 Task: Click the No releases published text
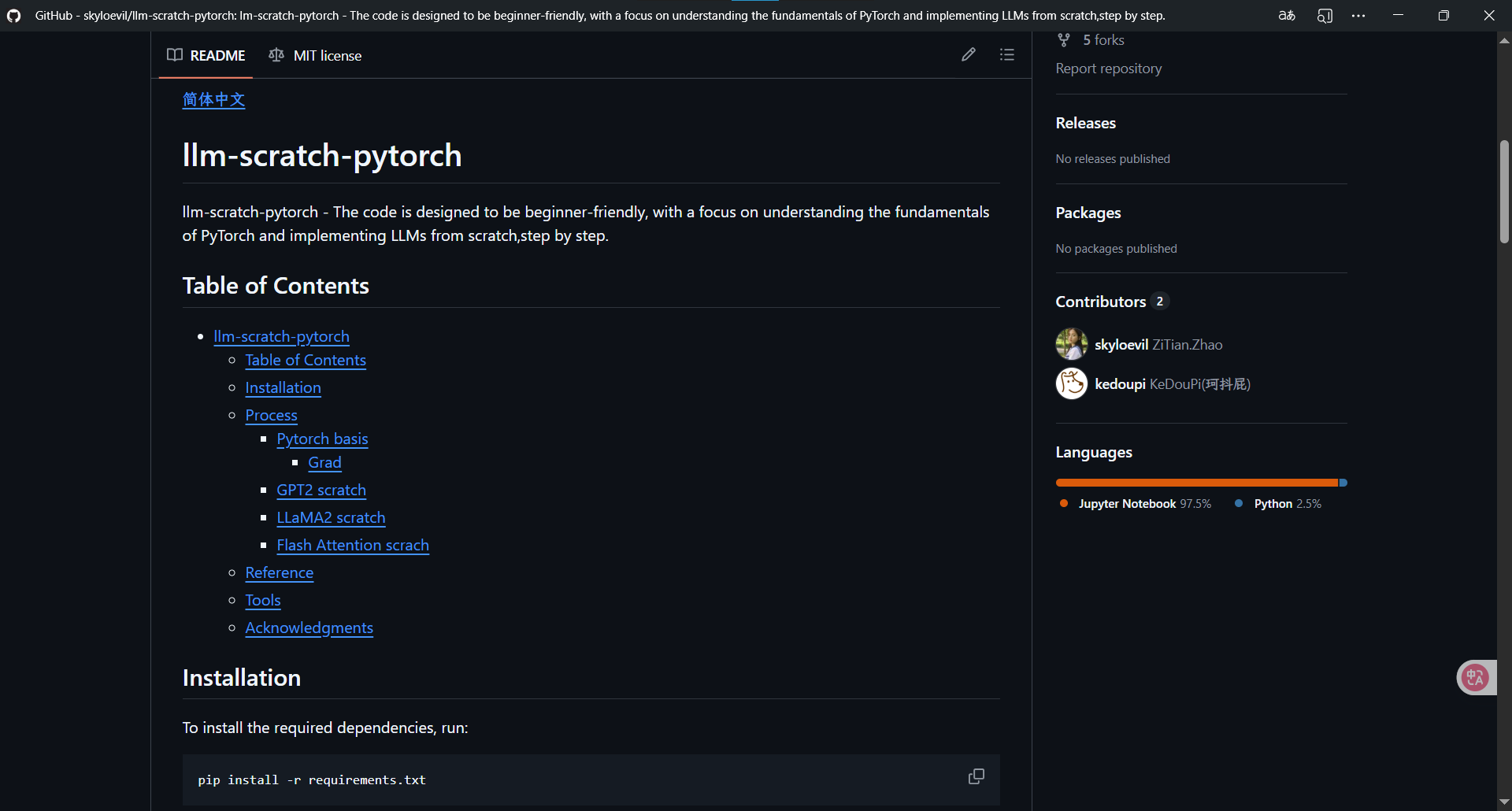1113,159
